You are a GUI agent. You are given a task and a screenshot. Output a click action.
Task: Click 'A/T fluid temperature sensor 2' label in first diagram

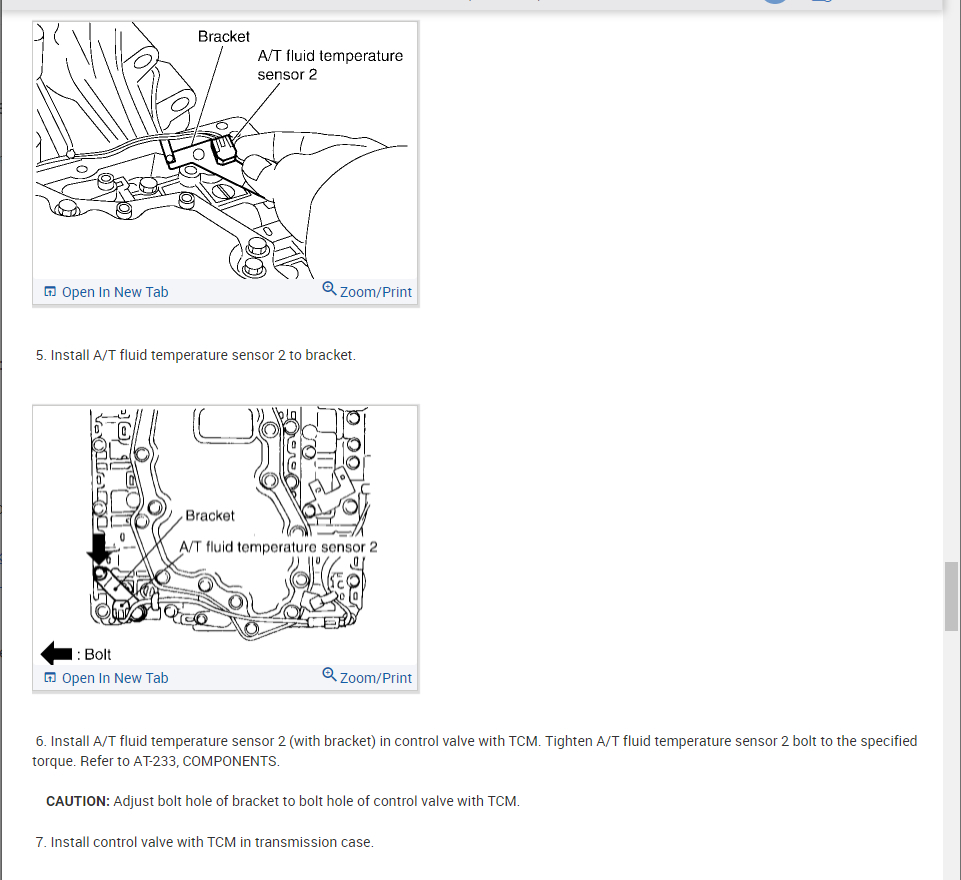330,65
